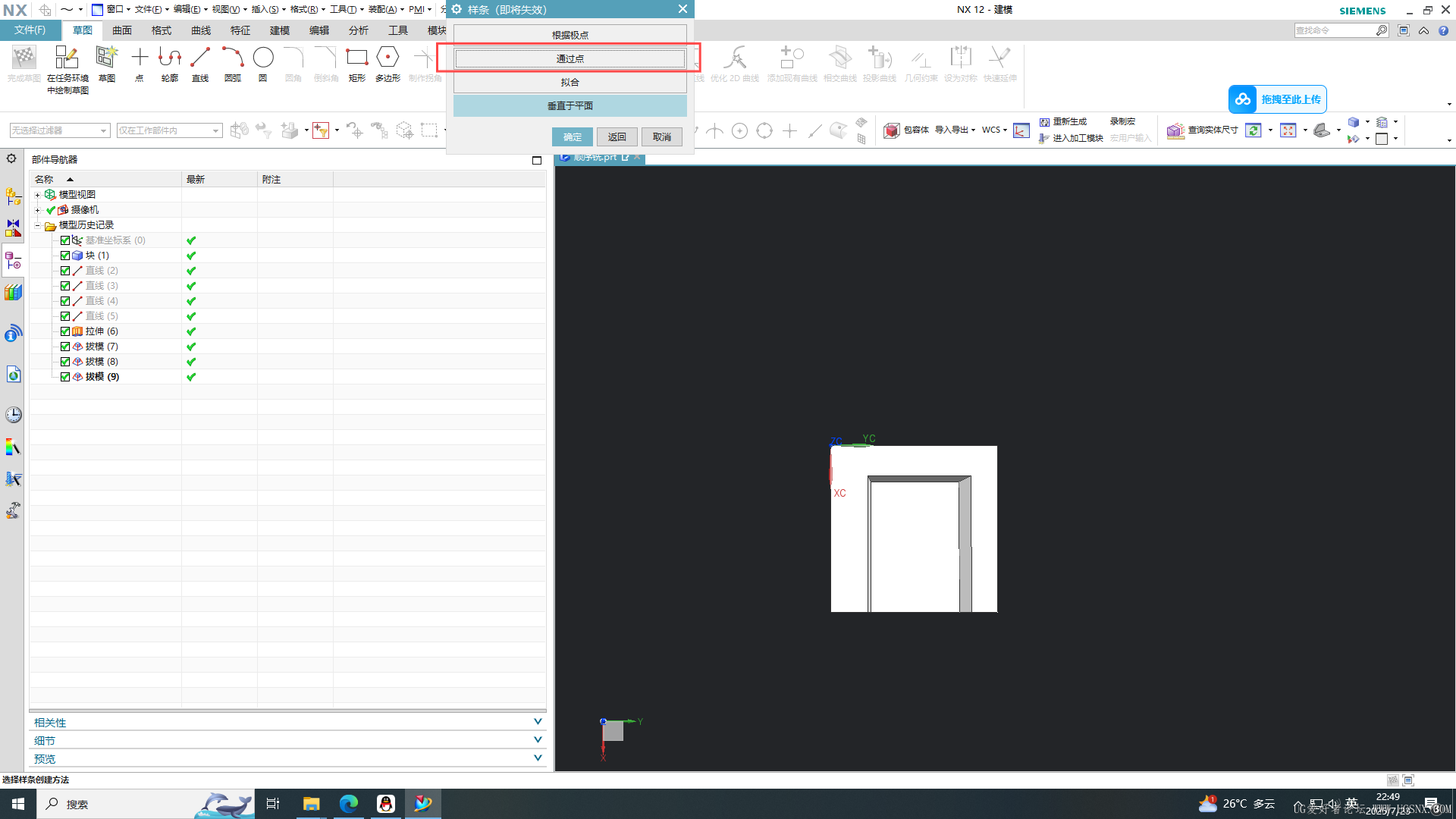Switch to the 分析 ribbon tab

coord(359,30)
